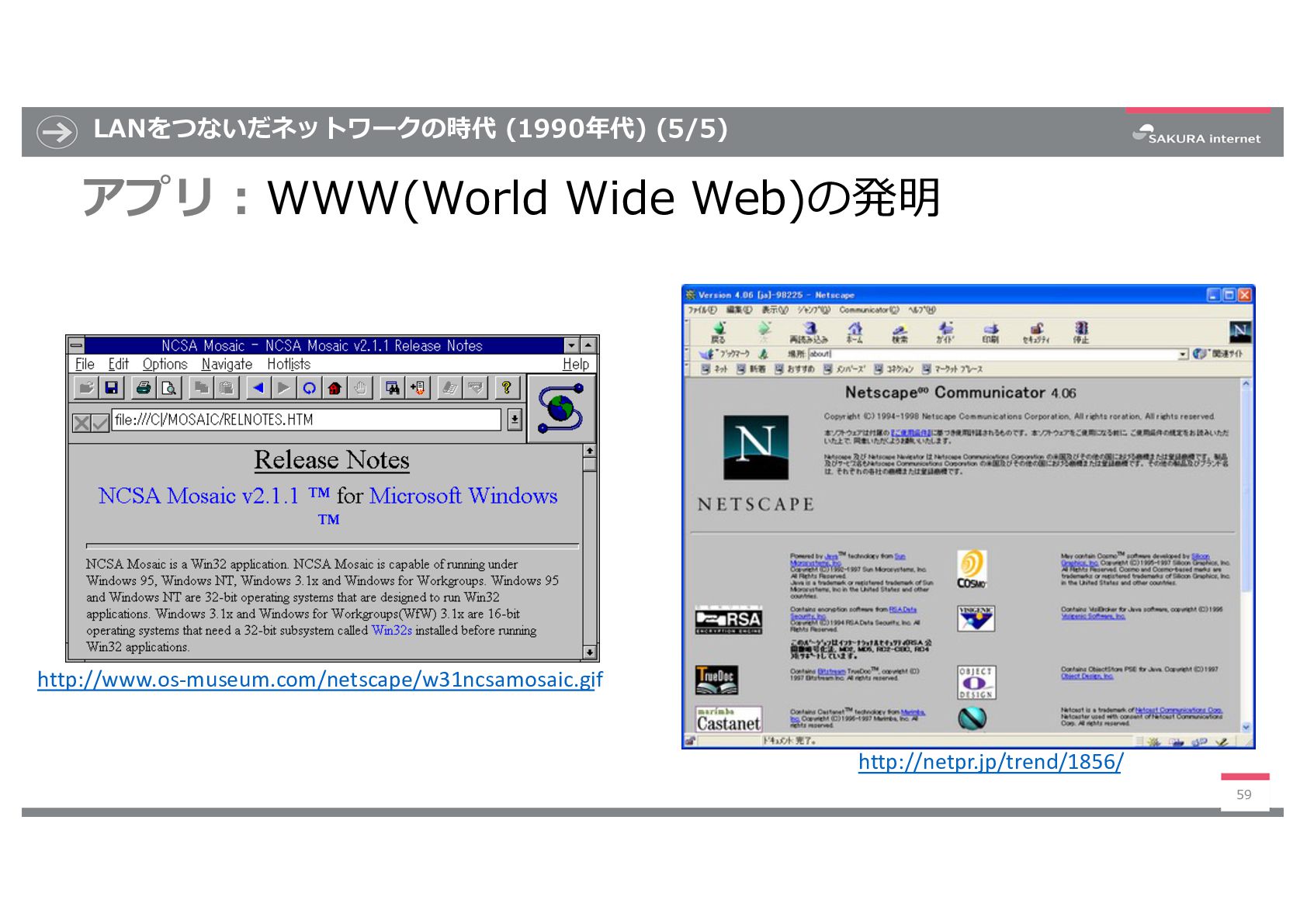Open the os-museum.com w31ncsamosaic.gif link
1307x924 pixels.
pyautogui.click(x=320, y=680)
